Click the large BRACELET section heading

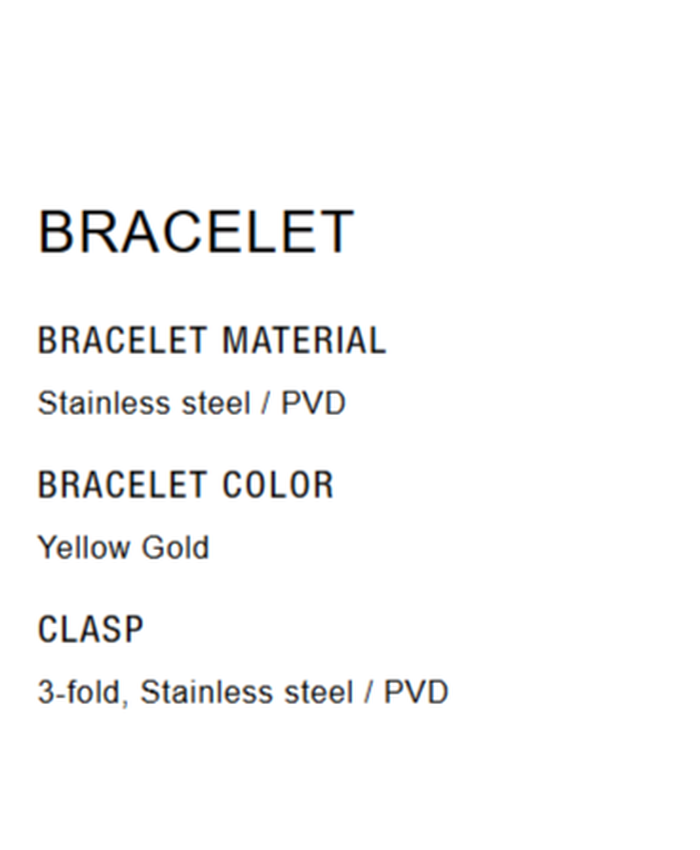pos(196,232)
